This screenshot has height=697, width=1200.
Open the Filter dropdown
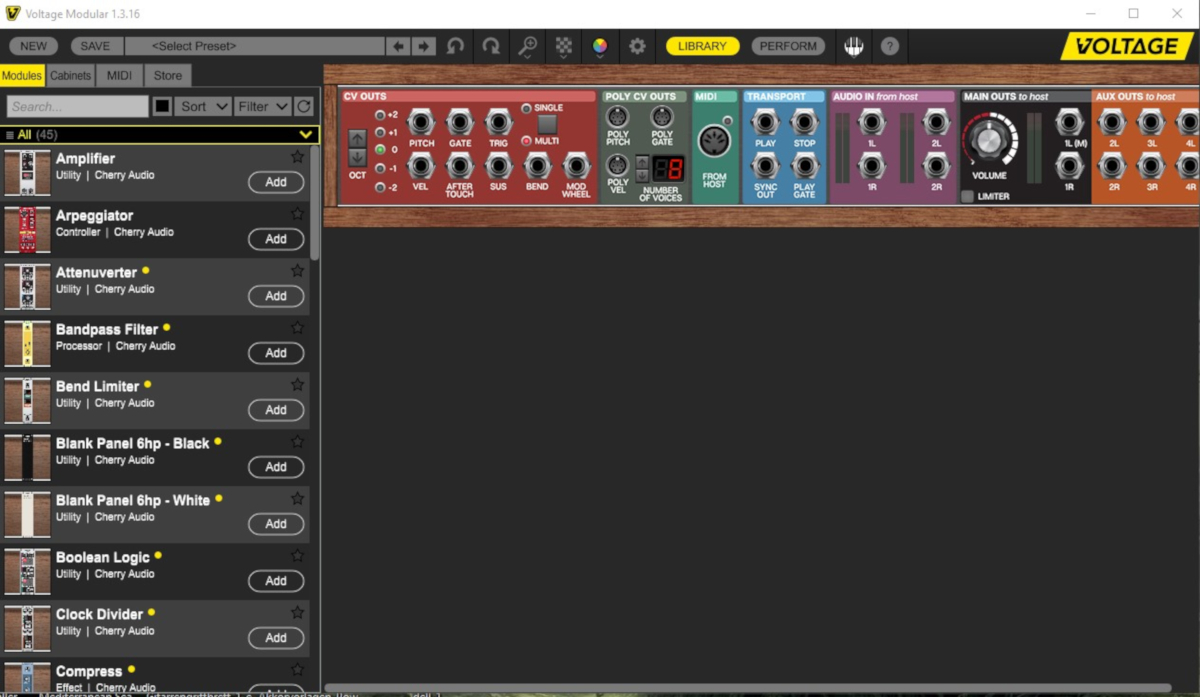pos(263,106)
